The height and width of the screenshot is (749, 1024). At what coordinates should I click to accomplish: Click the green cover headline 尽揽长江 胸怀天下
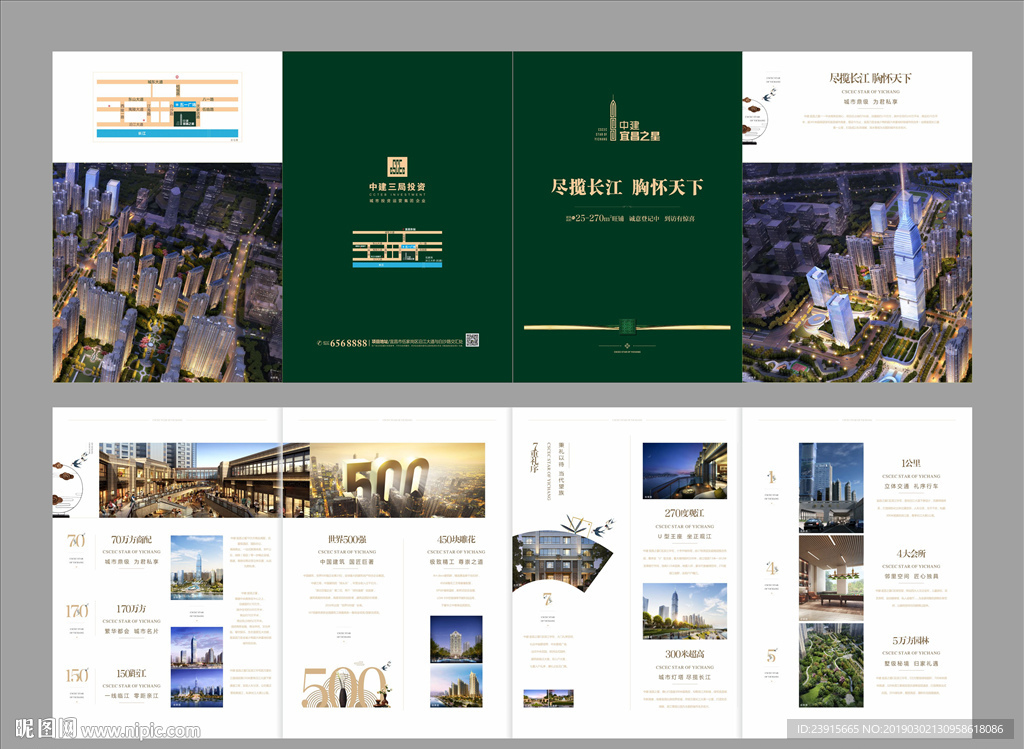[x=627, y=187]
